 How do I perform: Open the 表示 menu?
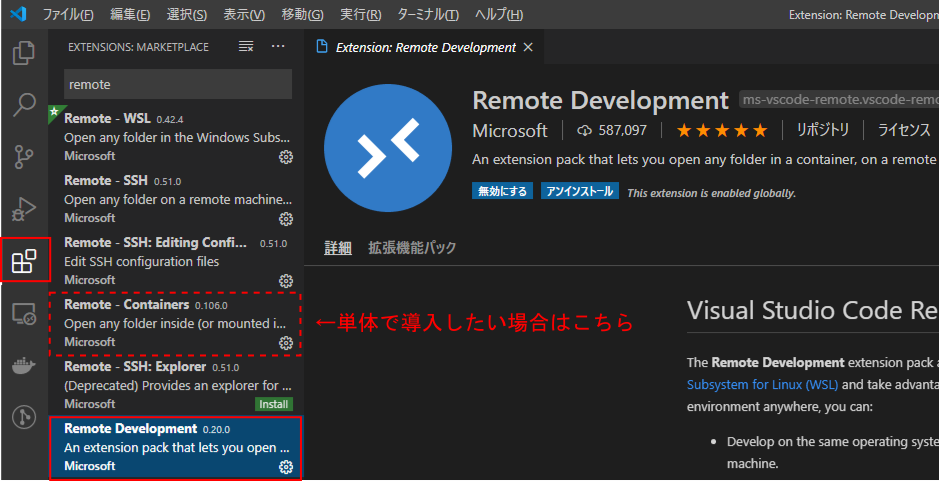click(244, 14)
